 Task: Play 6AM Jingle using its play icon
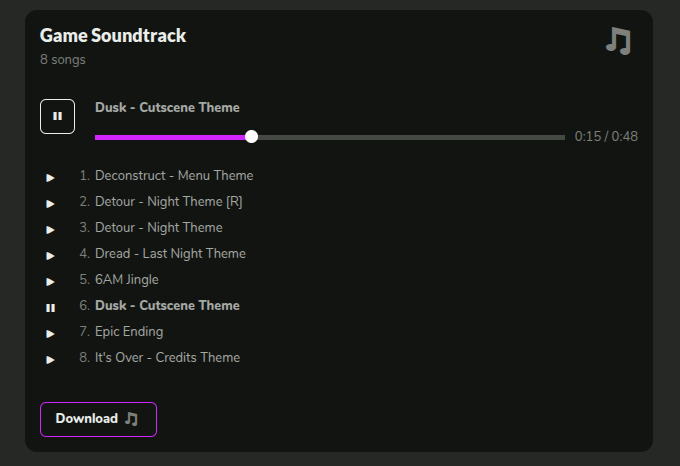coord(50,282)
